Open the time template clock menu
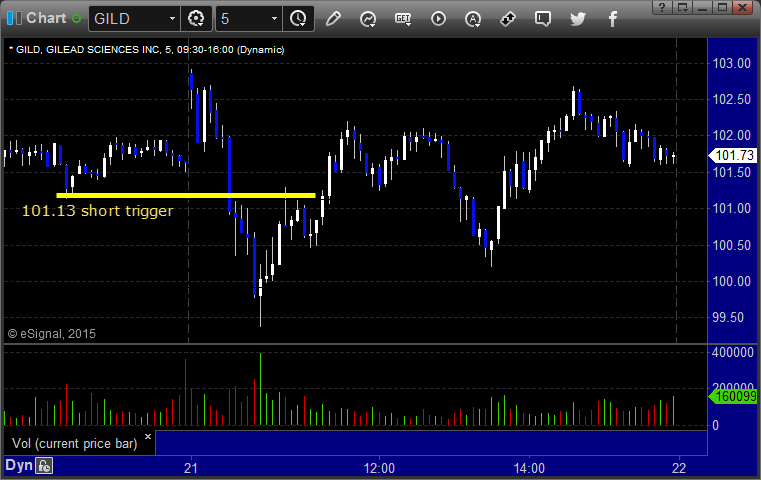The width and height of the screenshot is (761, 480). [x=298, y=19]
